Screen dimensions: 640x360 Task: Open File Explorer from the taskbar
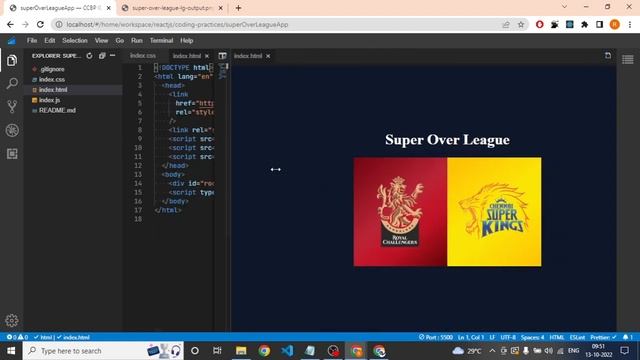(241, 351)
